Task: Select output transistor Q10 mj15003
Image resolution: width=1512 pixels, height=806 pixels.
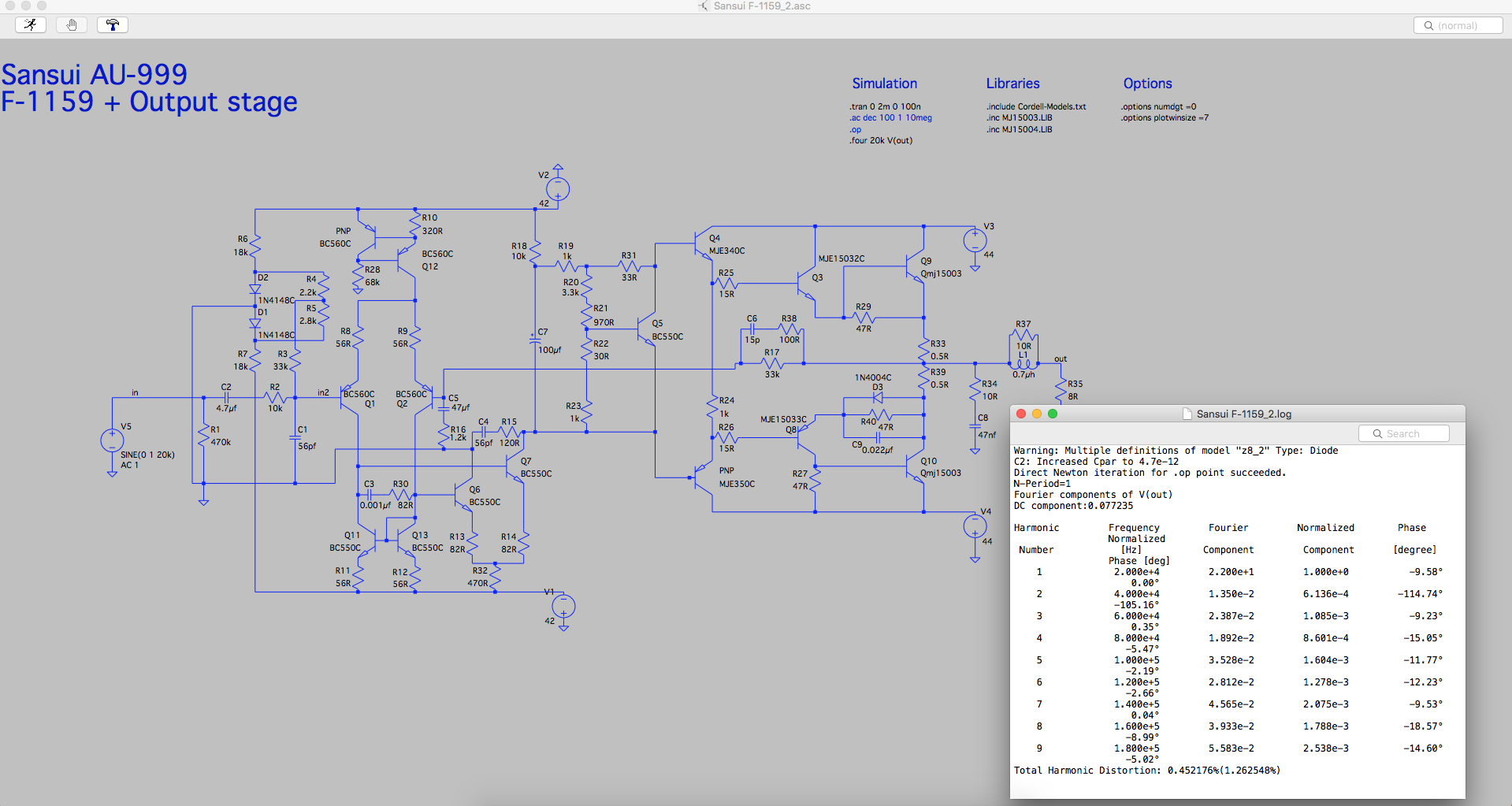Action: coord(914,467)
